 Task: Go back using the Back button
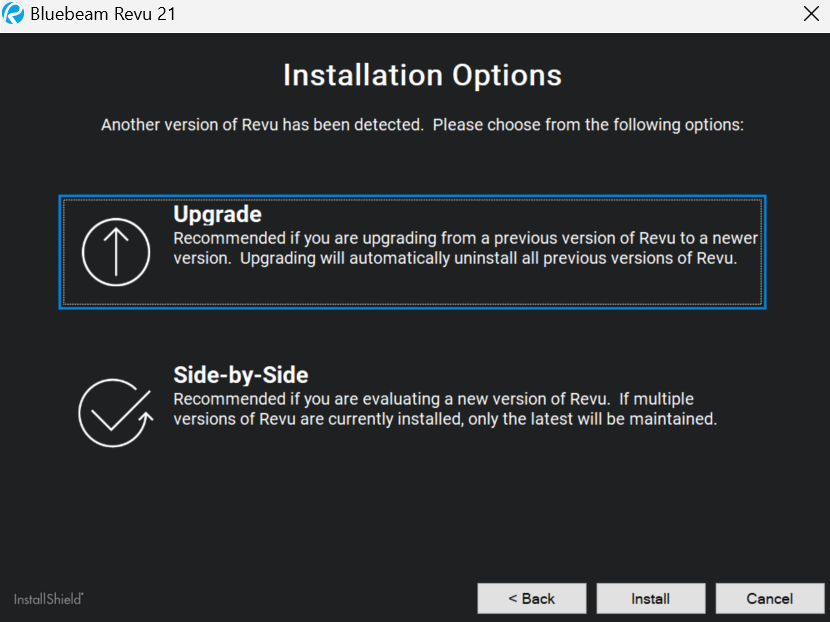coord(531,598)
